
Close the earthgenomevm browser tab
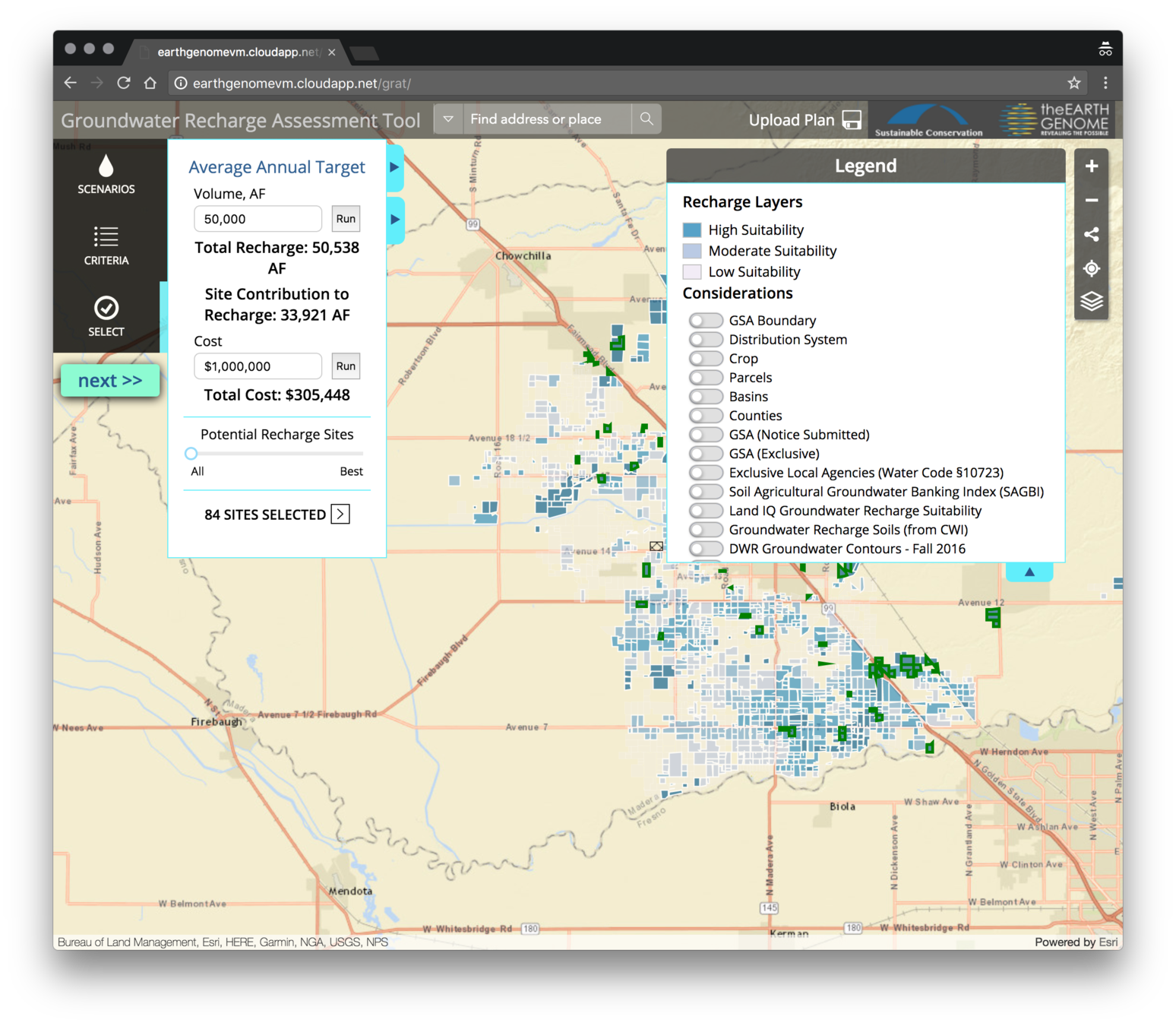point(332,52)
